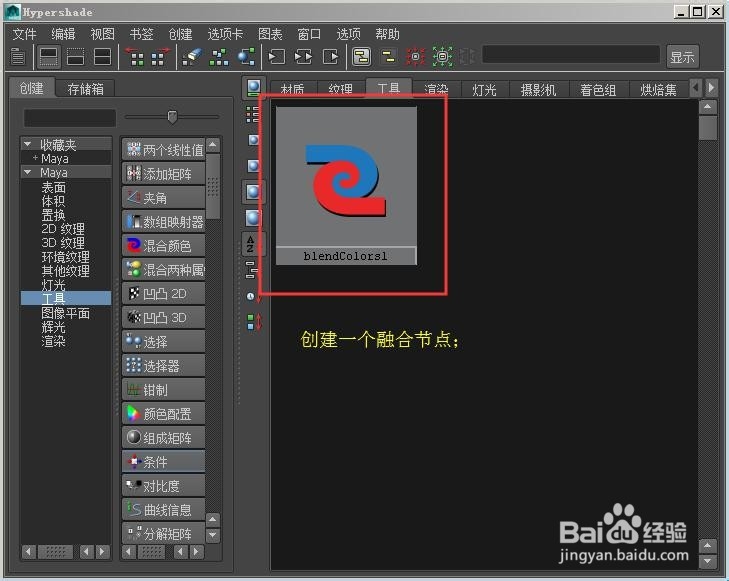The height and width of the screenshot is (581, 729).
Task: Click the rearrange graph icon
Action: coord(219,57)
